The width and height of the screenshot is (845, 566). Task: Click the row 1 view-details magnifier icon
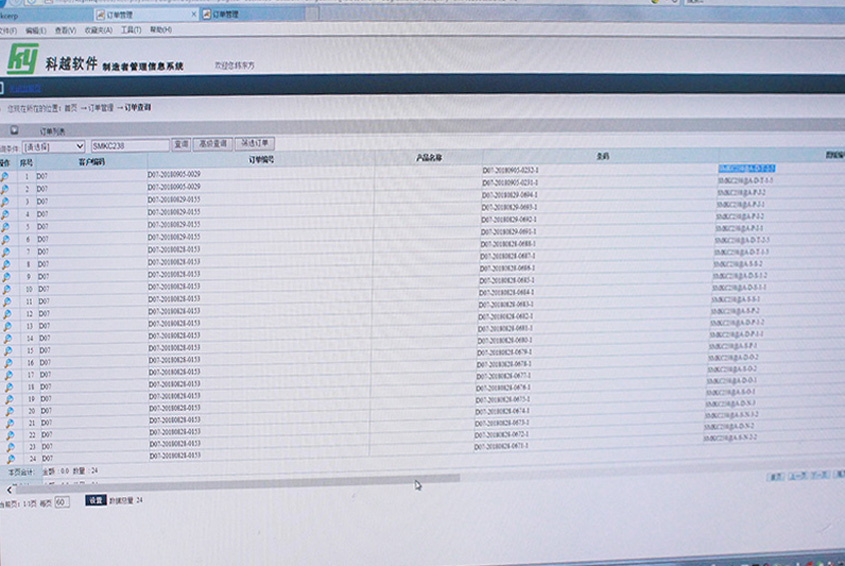[x=5, y=176]
